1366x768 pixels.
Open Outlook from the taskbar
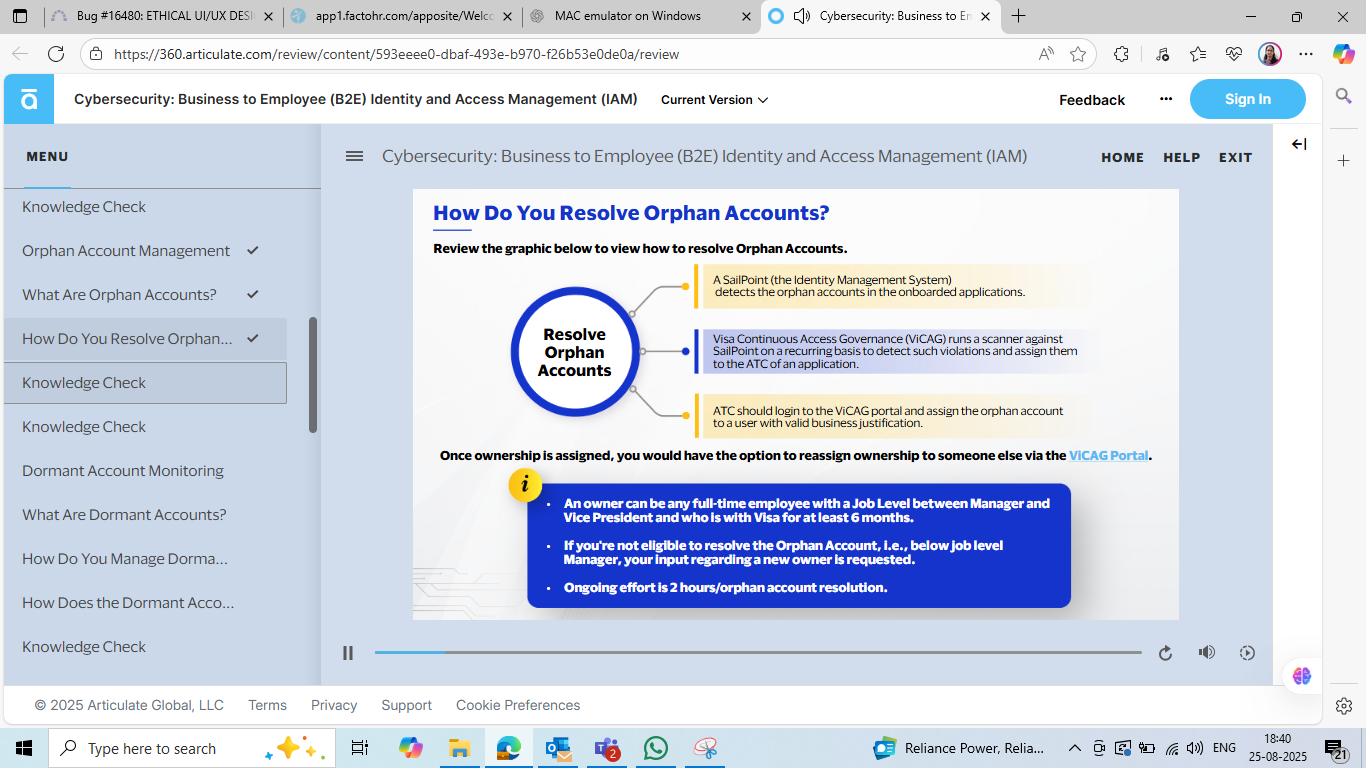[x=558, y=748]
